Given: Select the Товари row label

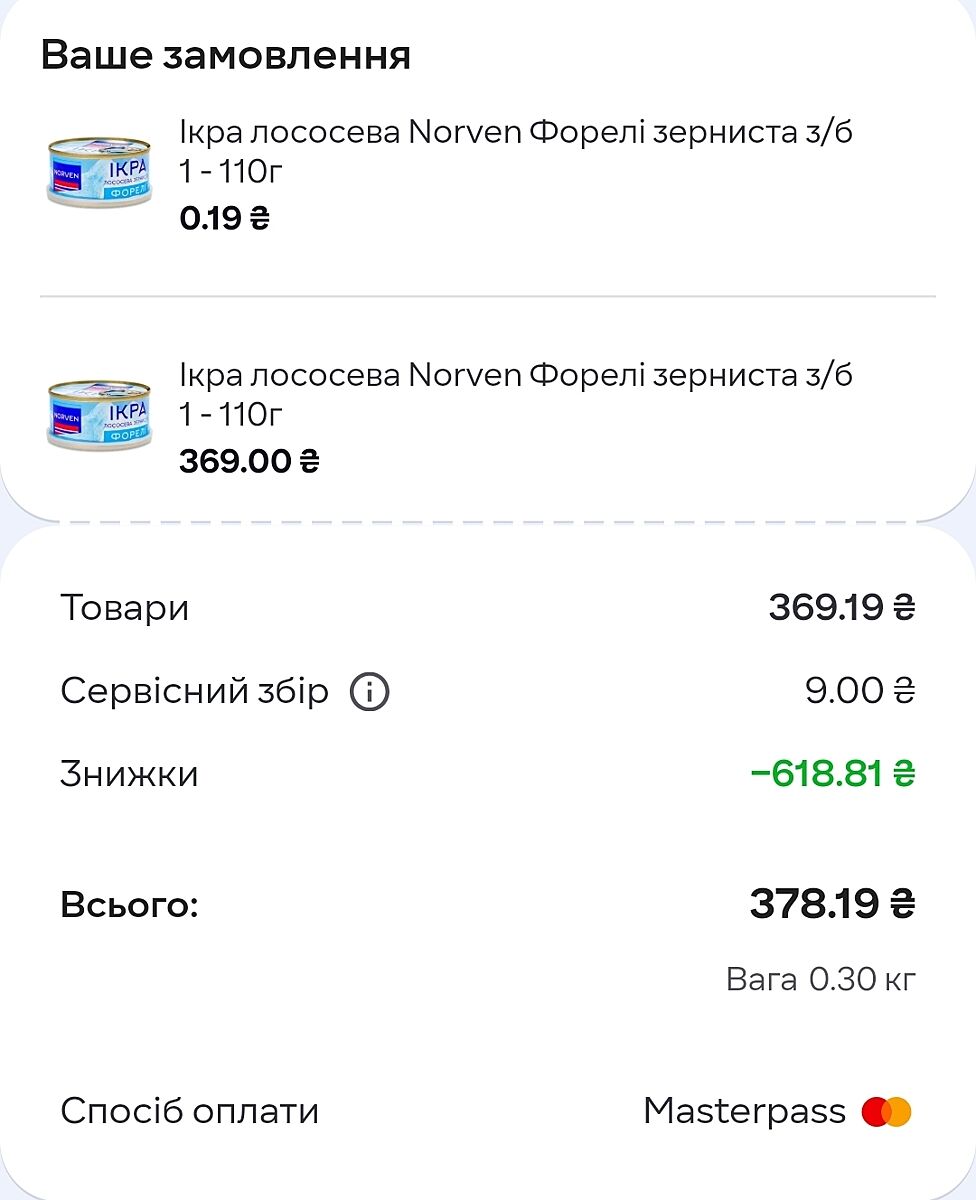Looking at the screenshot, I should 124,607.
